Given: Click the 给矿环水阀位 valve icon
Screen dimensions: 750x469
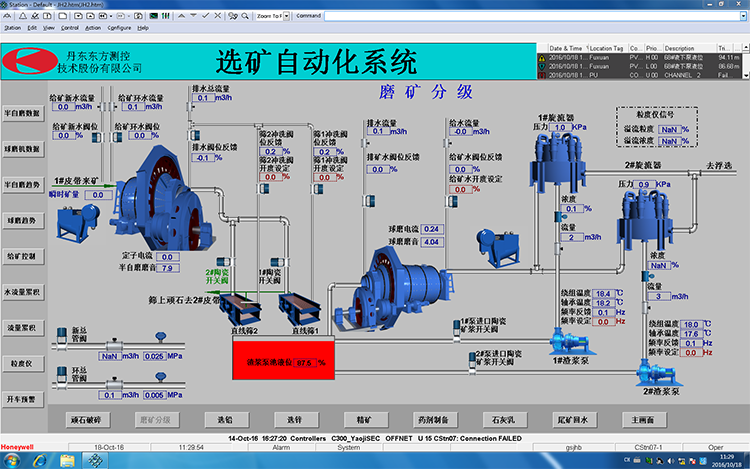Looking at the screenshot, I should pos(117,137).
